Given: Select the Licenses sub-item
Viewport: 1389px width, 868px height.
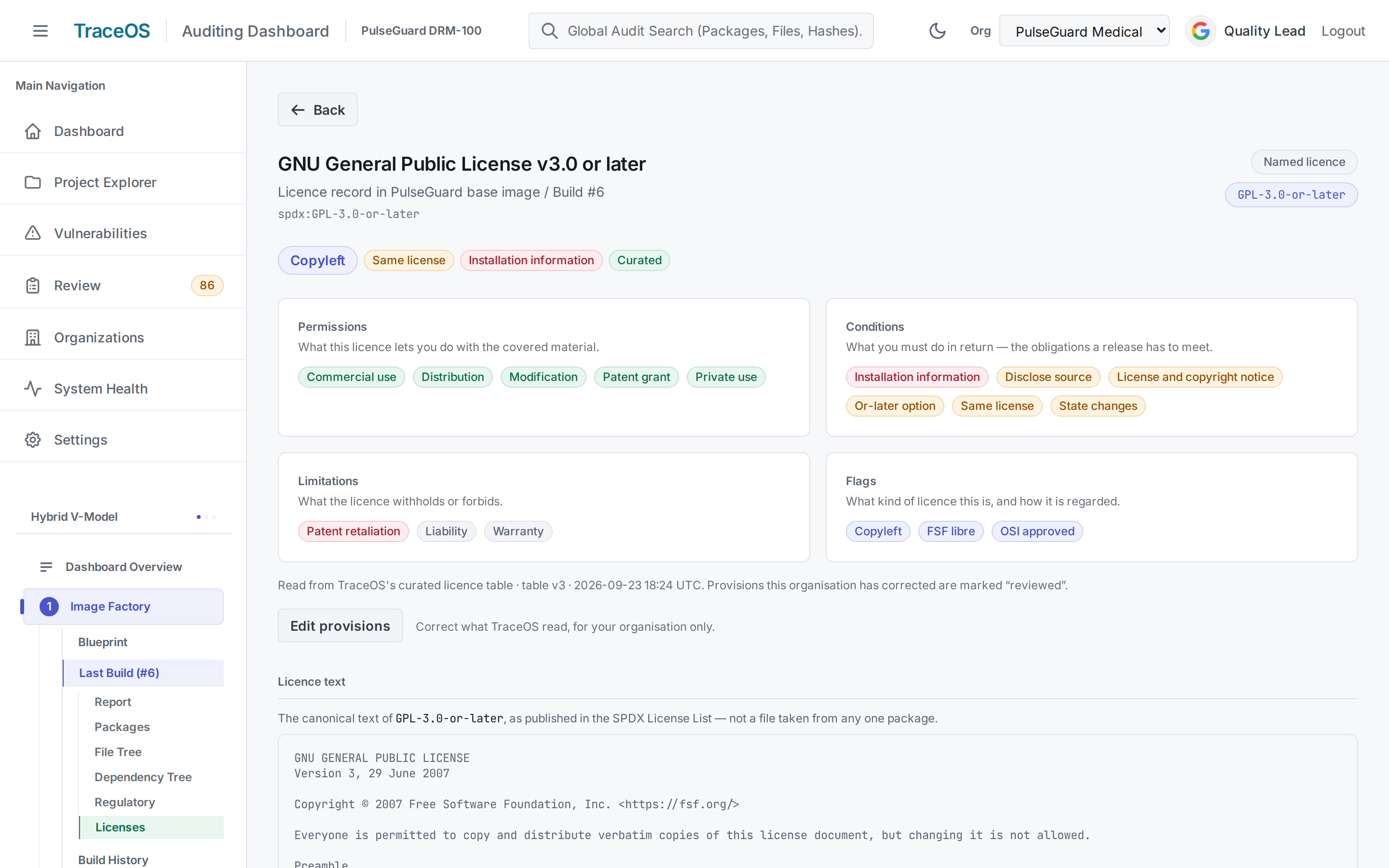Looking at the screenshot, I should coord(151,827).
